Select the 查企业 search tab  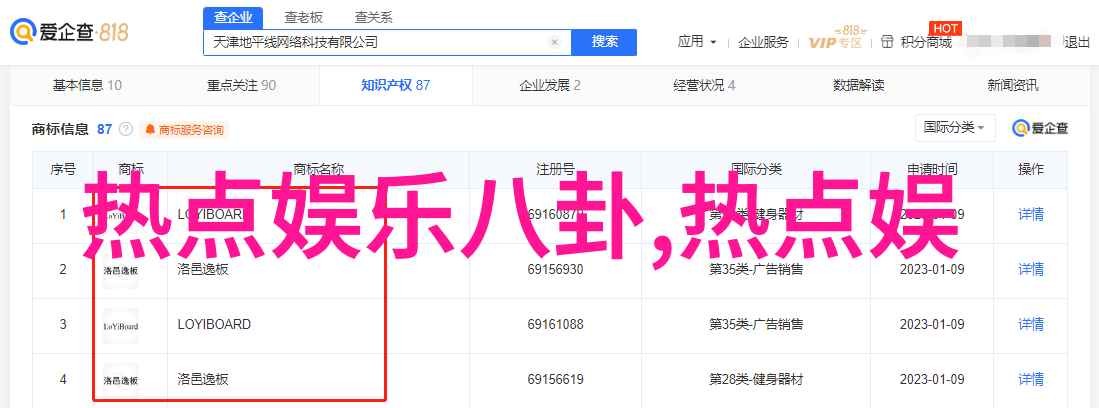(x=233, y=18)
